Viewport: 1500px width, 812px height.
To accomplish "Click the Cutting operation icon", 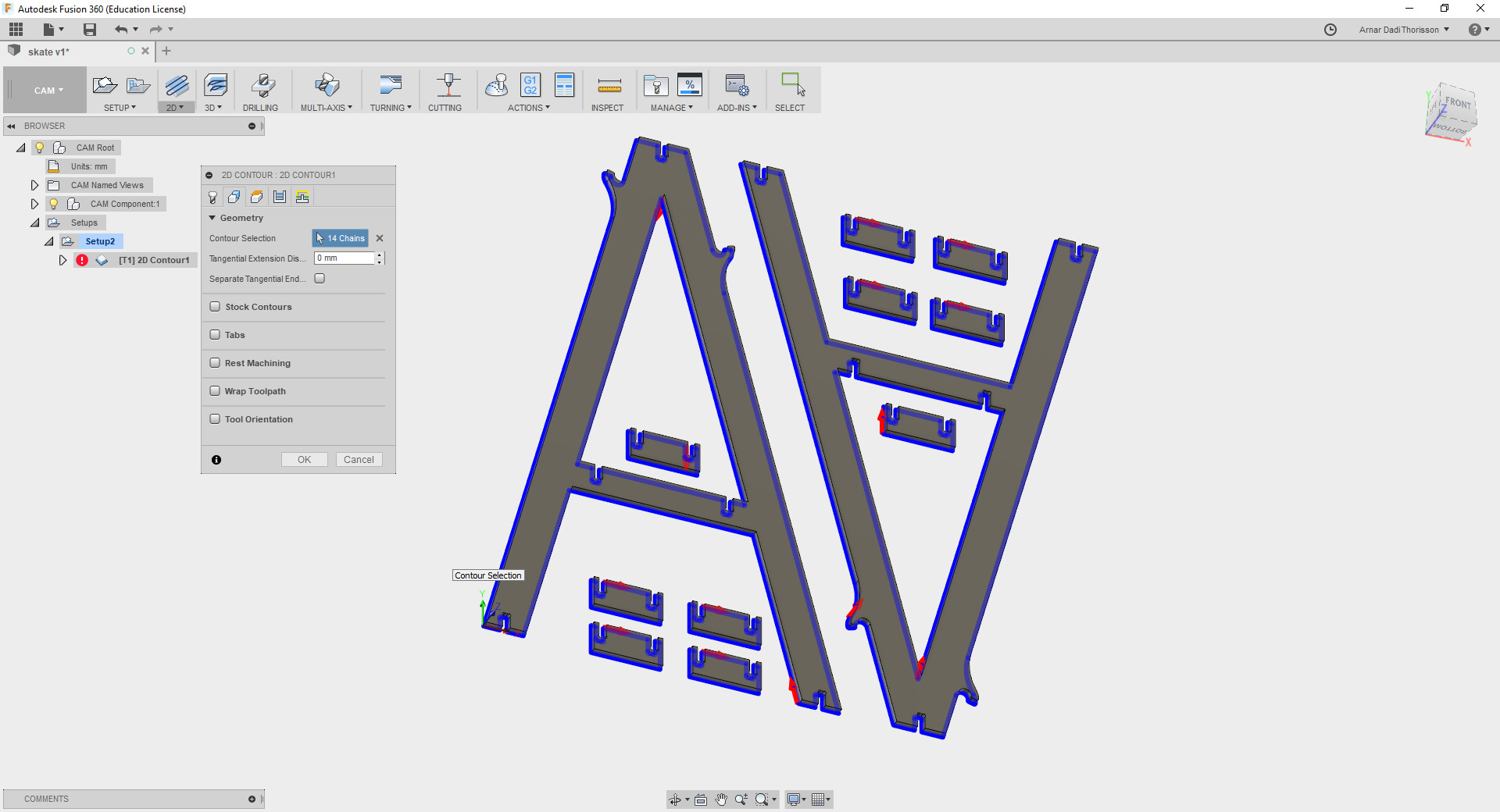I will (448, 85).
